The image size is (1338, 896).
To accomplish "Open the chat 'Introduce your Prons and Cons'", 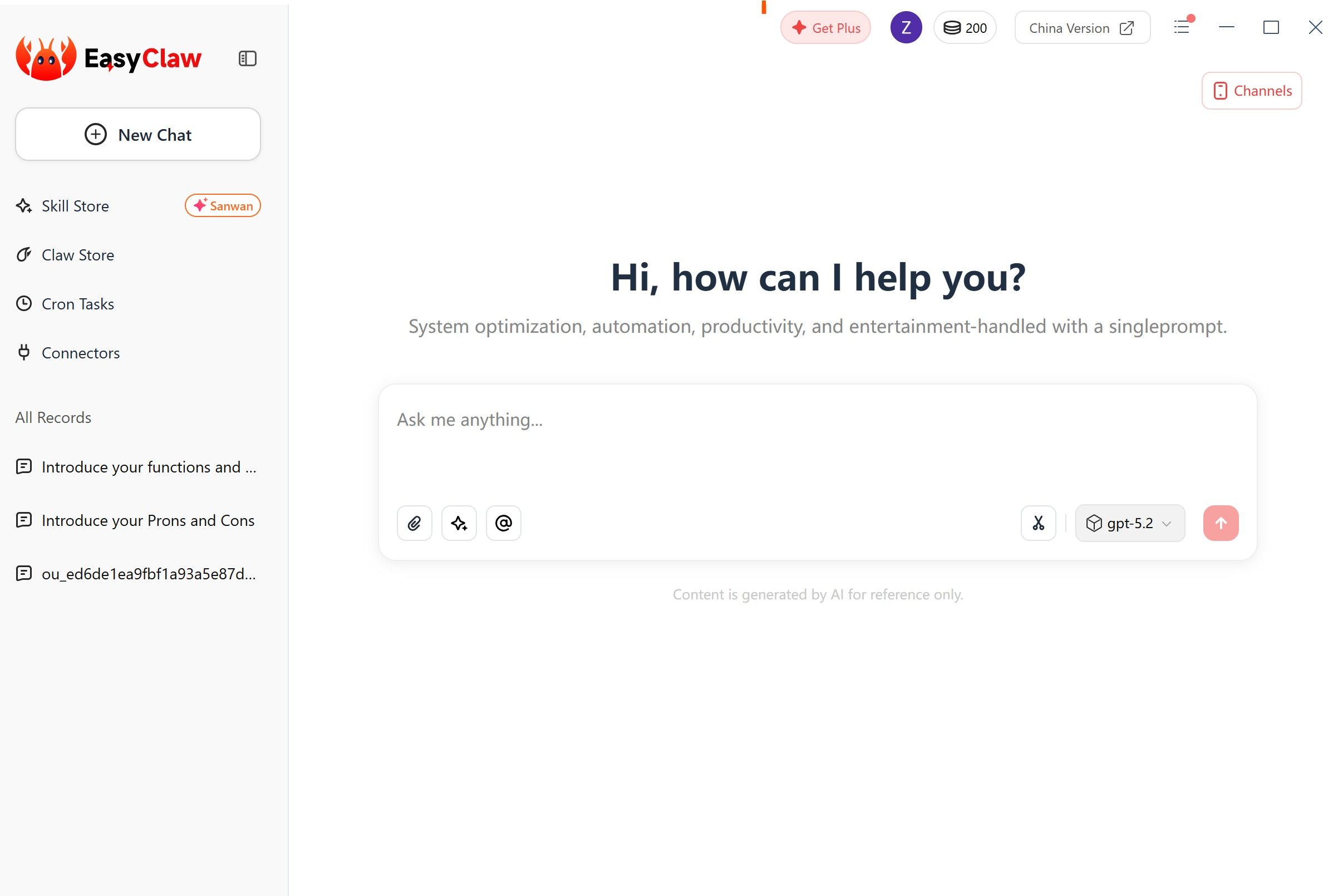I will point(147,520).
